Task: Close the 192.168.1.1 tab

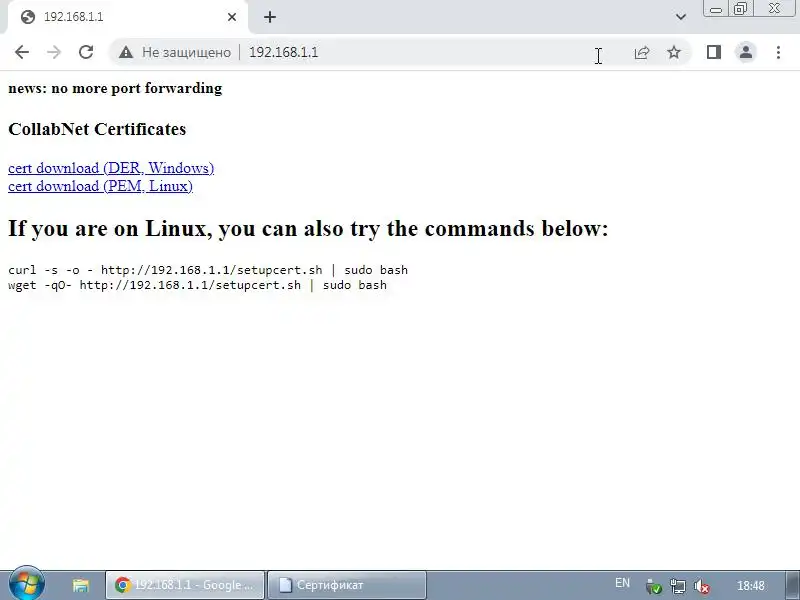Action: [232, 17]
